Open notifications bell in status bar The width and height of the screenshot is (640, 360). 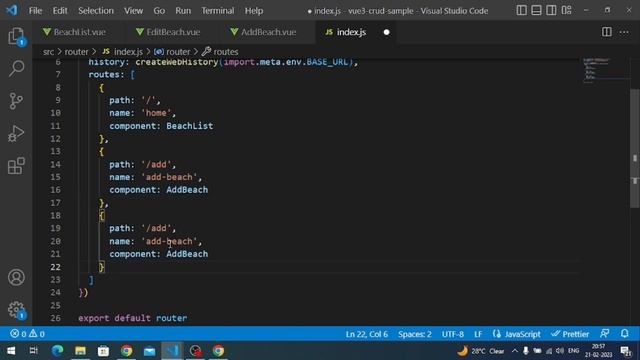tap(624, 334)
